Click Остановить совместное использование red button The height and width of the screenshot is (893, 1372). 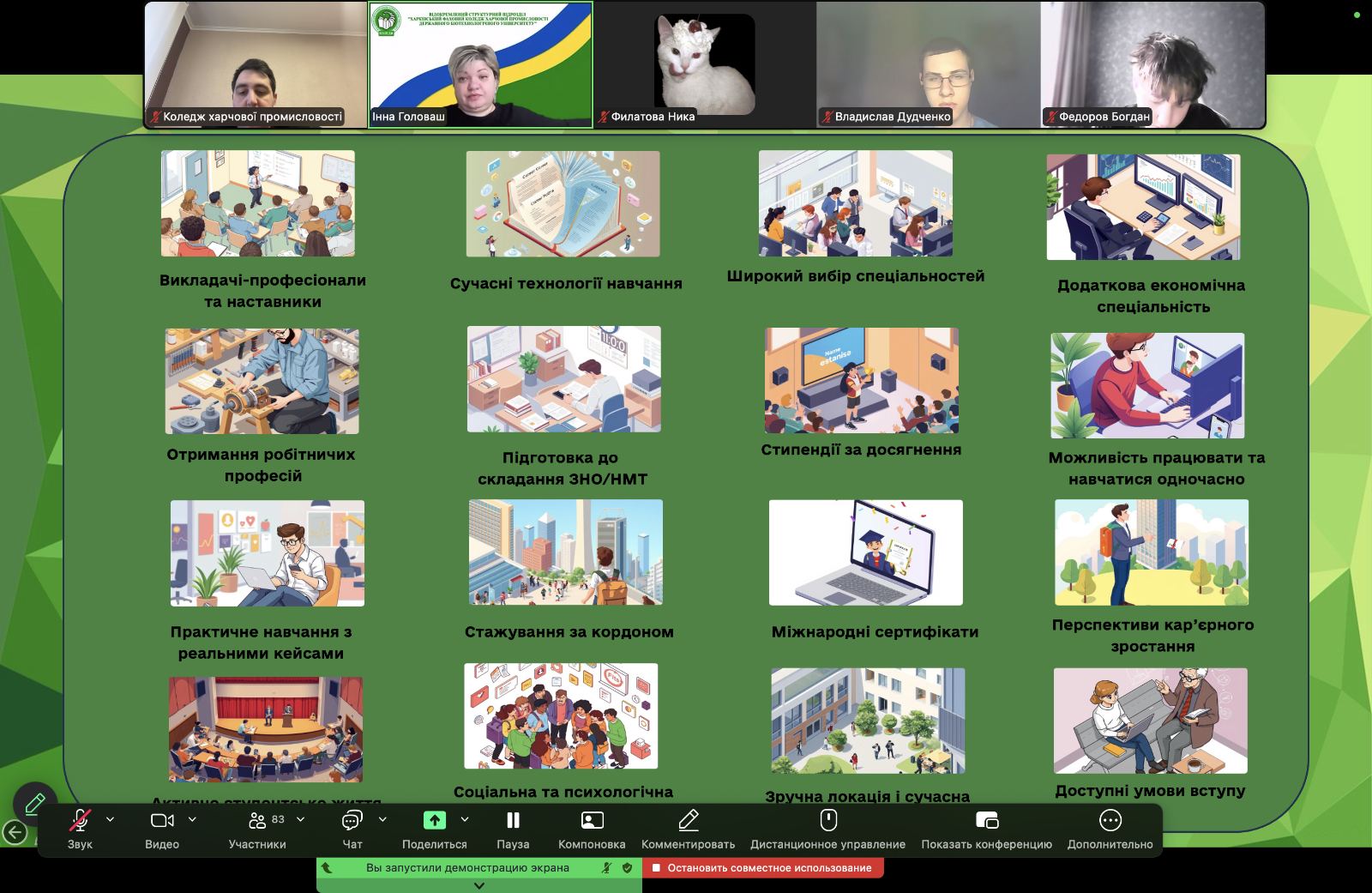[x=762, y=868]
